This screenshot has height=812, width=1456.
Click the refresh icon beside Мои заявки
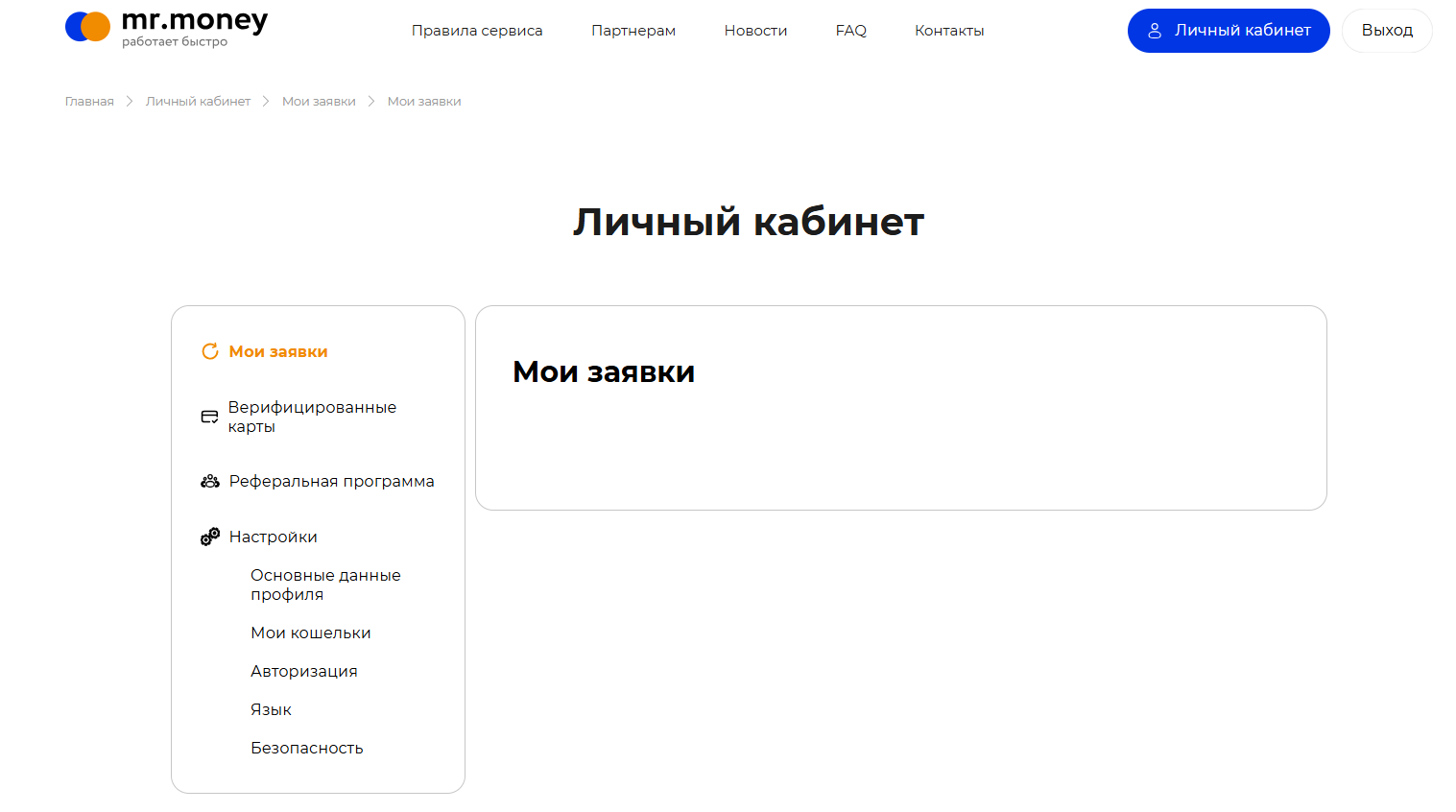click(x=209, y=351)
